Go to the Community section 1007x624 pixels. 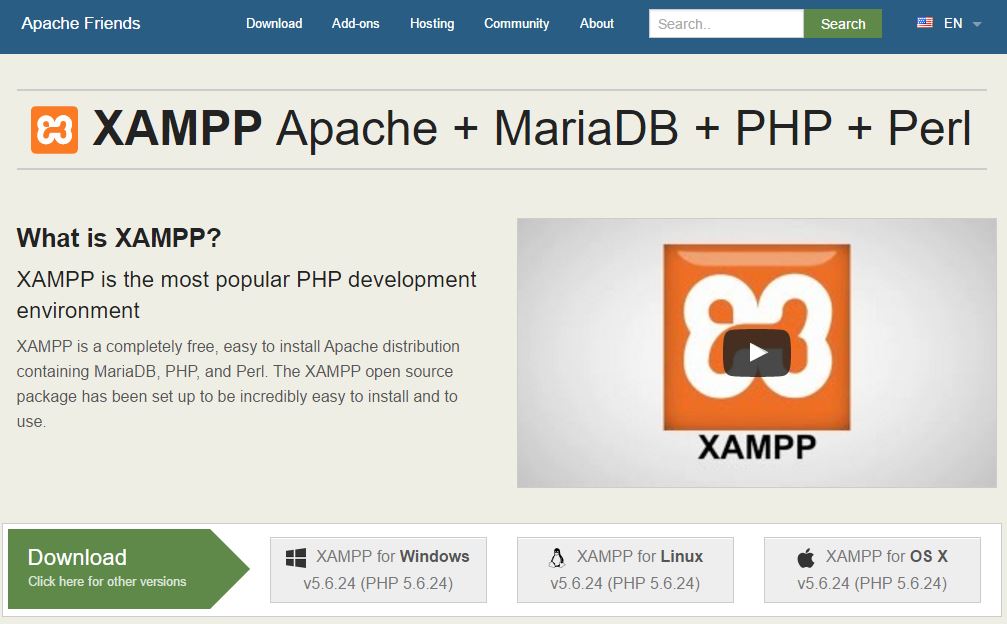pyautogui.click(x=516, y=23)
